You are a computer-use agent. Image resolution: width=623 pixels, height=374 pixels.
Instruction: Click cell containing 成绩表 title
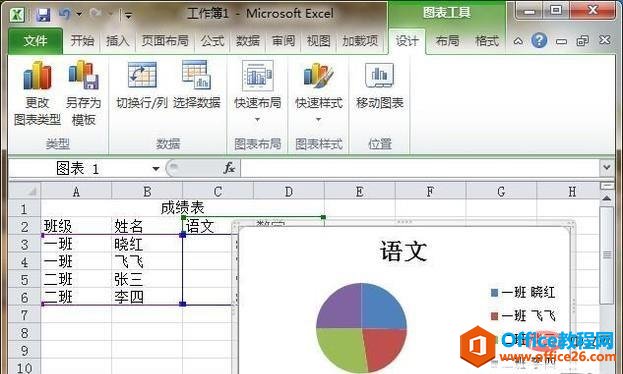(182, 207)
